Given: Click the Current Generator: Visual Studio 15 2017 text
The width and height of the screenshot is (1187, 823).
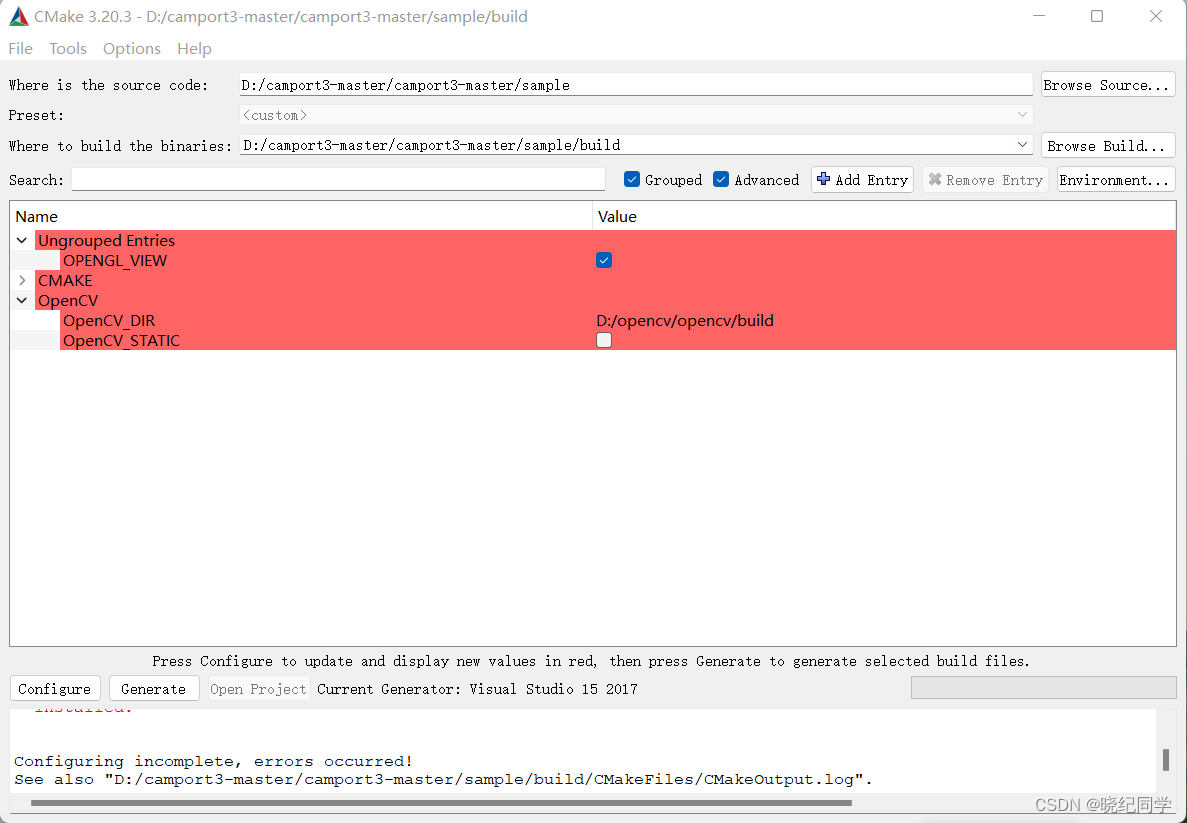Looking at the screenshot, I should pyautogui.click(x=478, y=689).
